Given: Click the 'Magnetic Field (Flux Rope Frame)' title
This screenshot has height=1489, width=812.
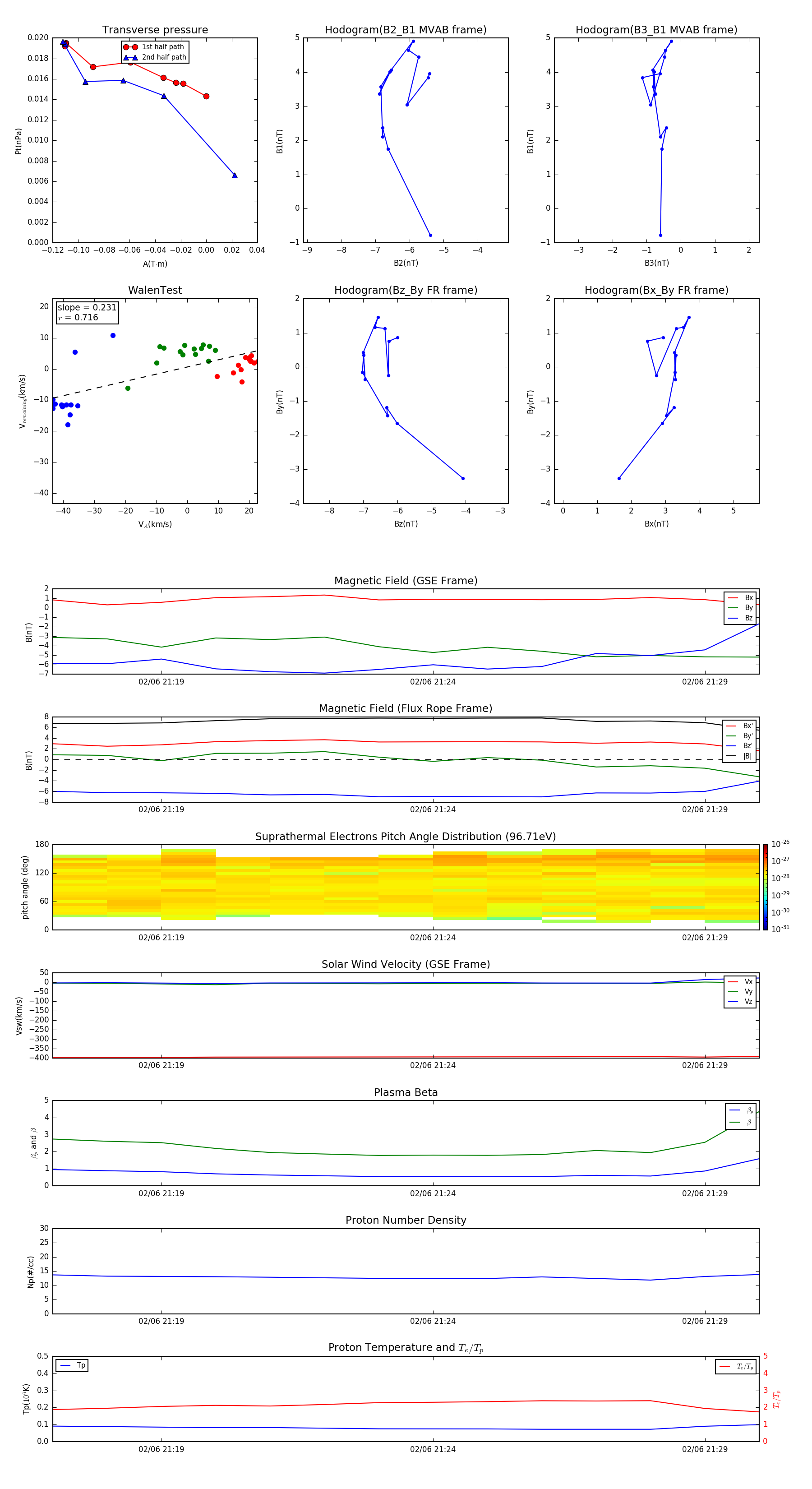Looking at the screenshot, I should 406,709.
